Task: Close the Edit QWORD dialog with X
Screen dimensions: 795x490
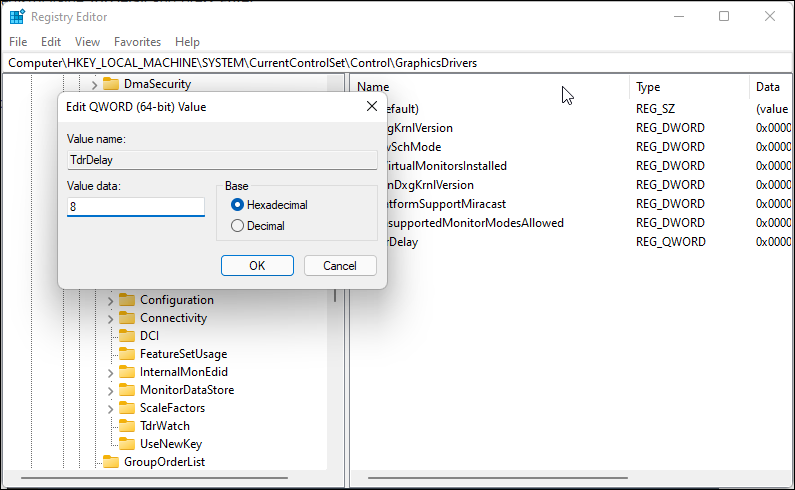Action: [x=372, y=106]
